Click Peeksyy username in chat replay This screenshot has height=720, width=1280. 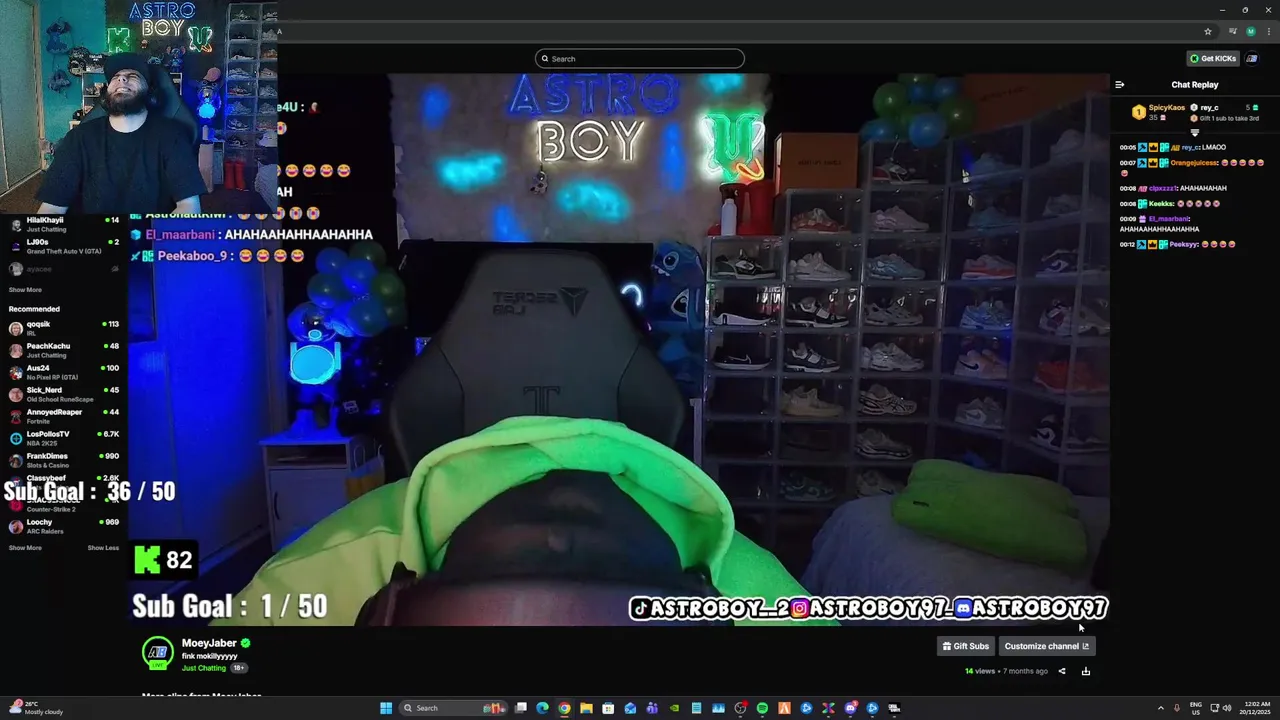click(x=1183, y=244)
